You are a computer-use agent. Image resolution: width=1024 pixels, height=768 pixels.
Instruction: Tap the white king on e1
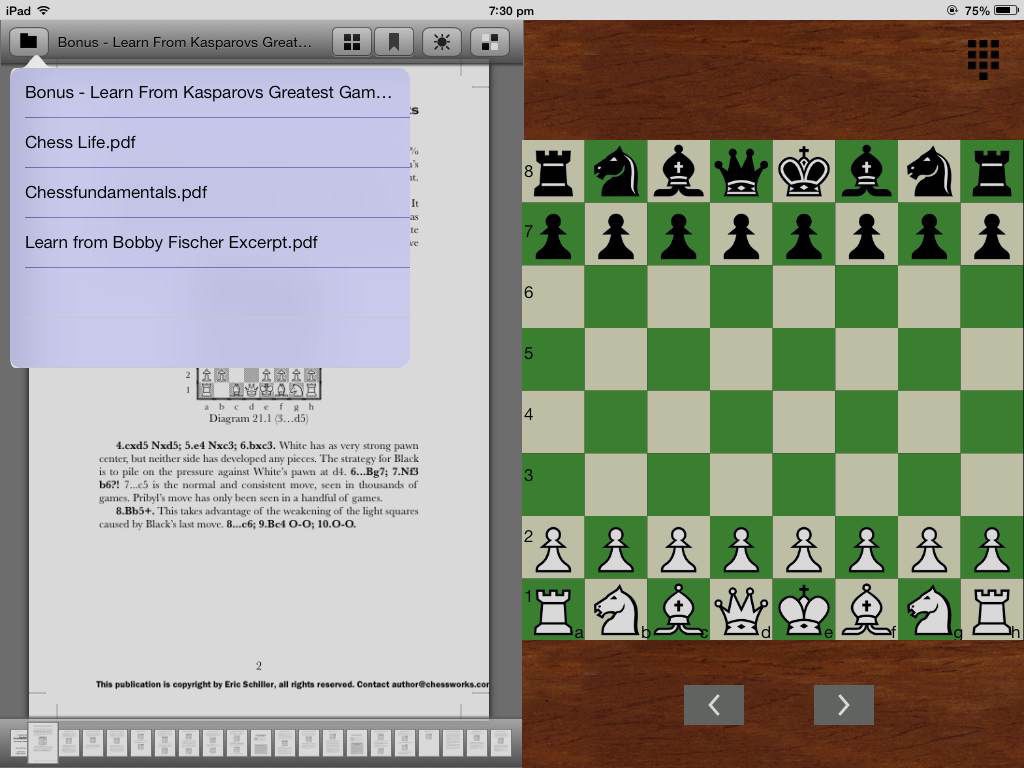[x=804, y=609]
